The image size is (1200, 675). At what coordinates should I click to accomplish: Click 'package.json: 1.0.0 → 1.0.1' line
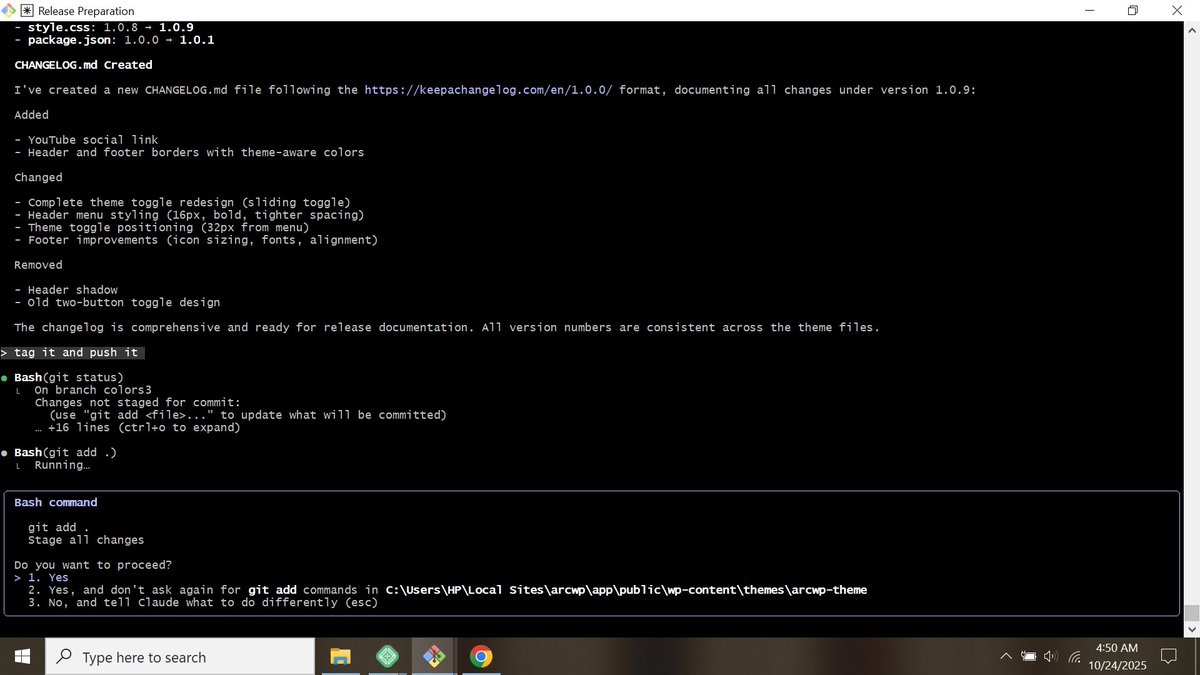point(121,40)
